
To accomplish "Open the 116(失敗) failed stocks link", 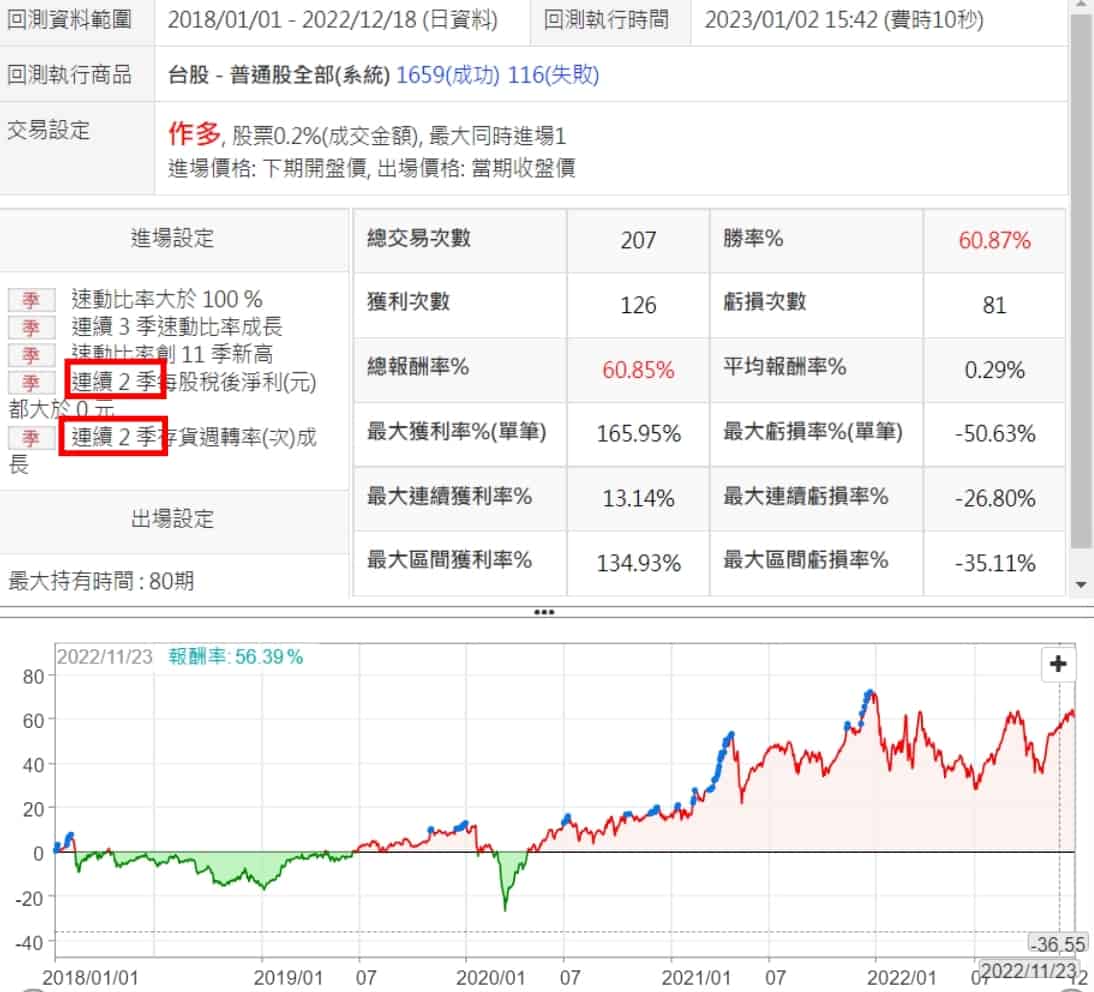I will 553,74.
